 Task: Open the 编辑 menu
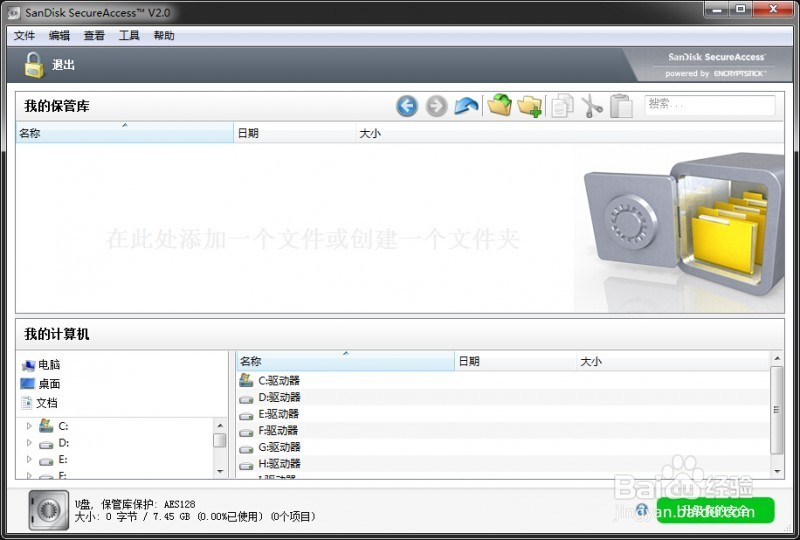(59, 36)
